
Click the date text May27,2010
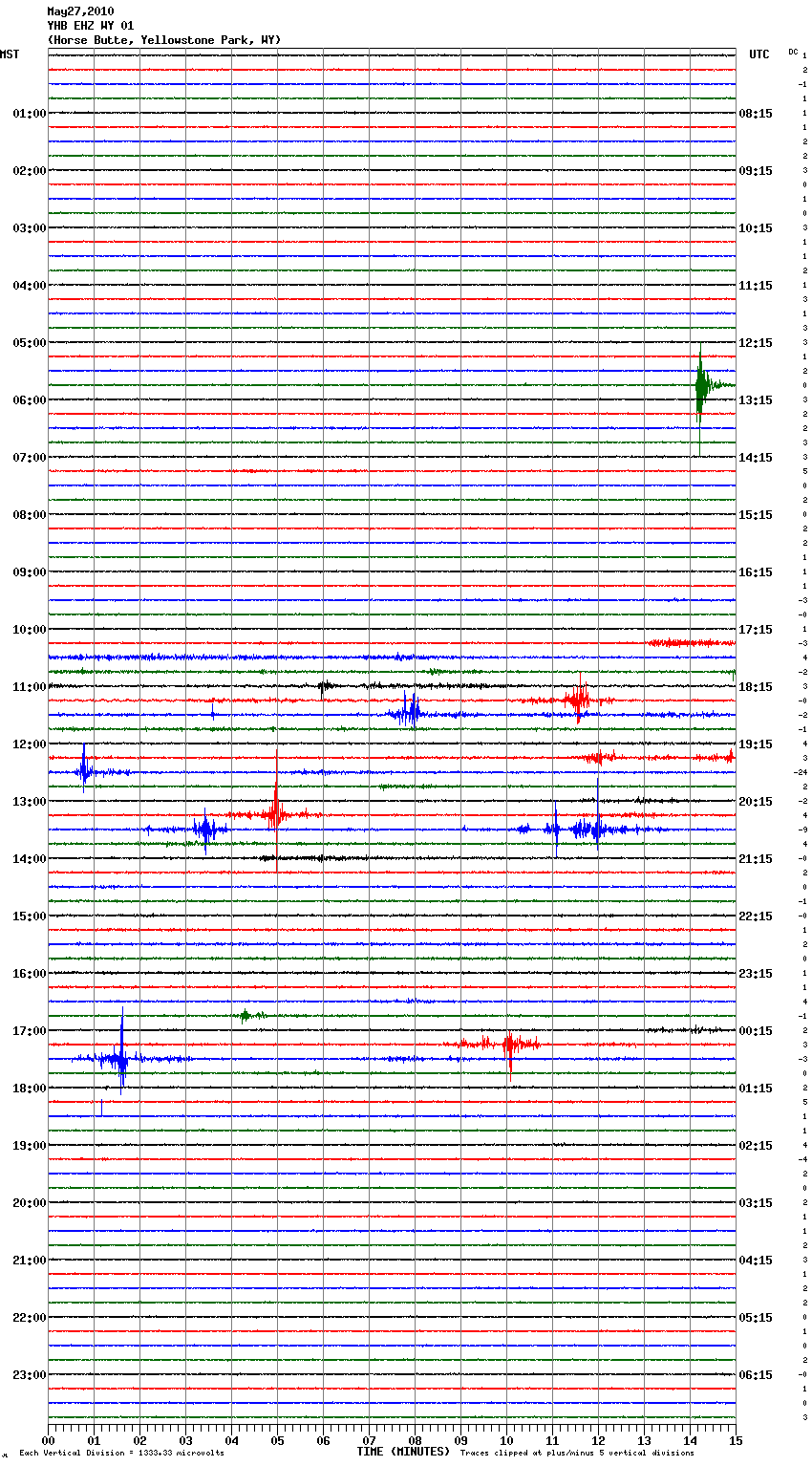click(80, 11)
